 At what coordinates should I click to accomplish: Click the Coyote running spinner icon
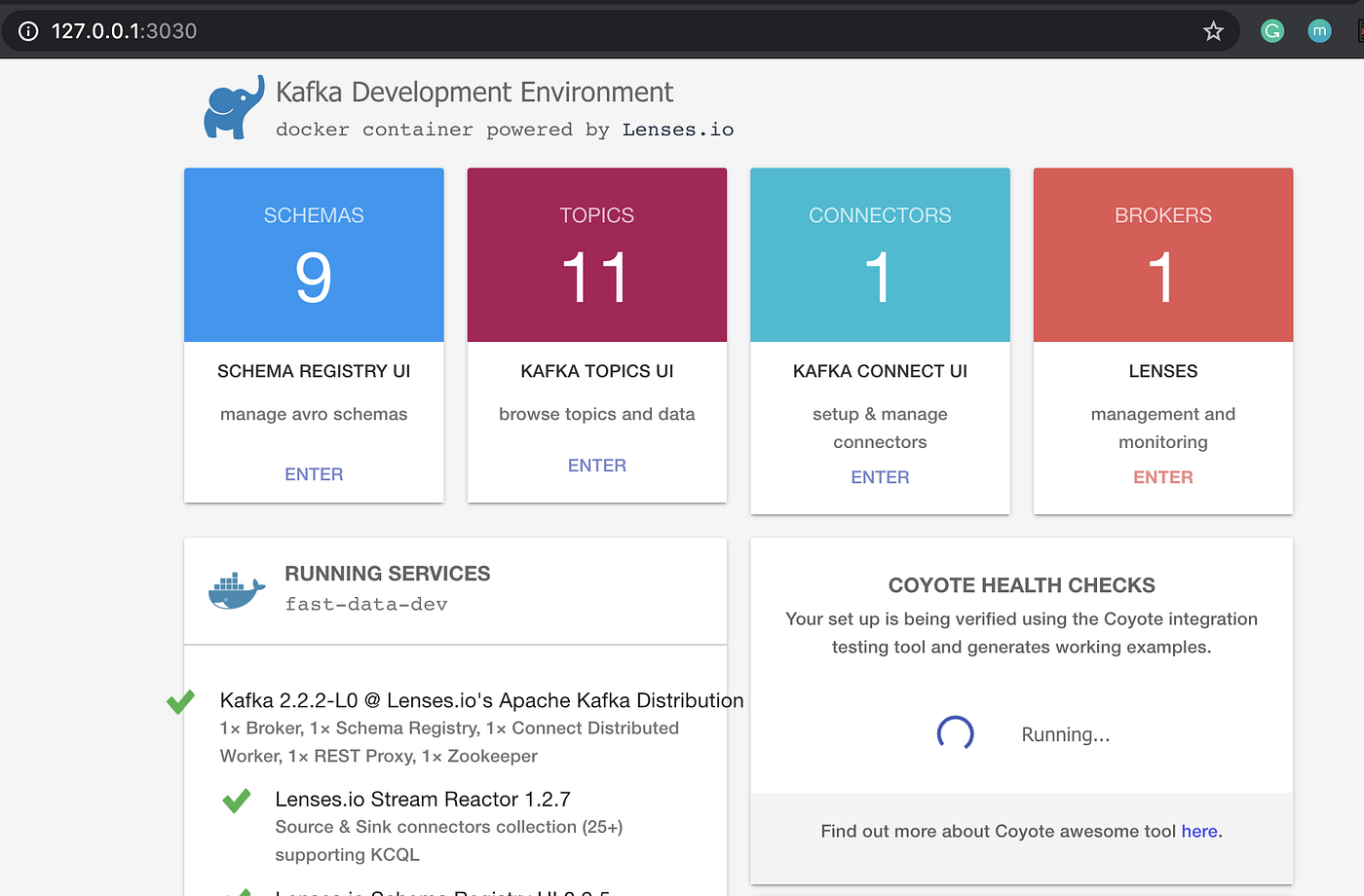point(955,733)
